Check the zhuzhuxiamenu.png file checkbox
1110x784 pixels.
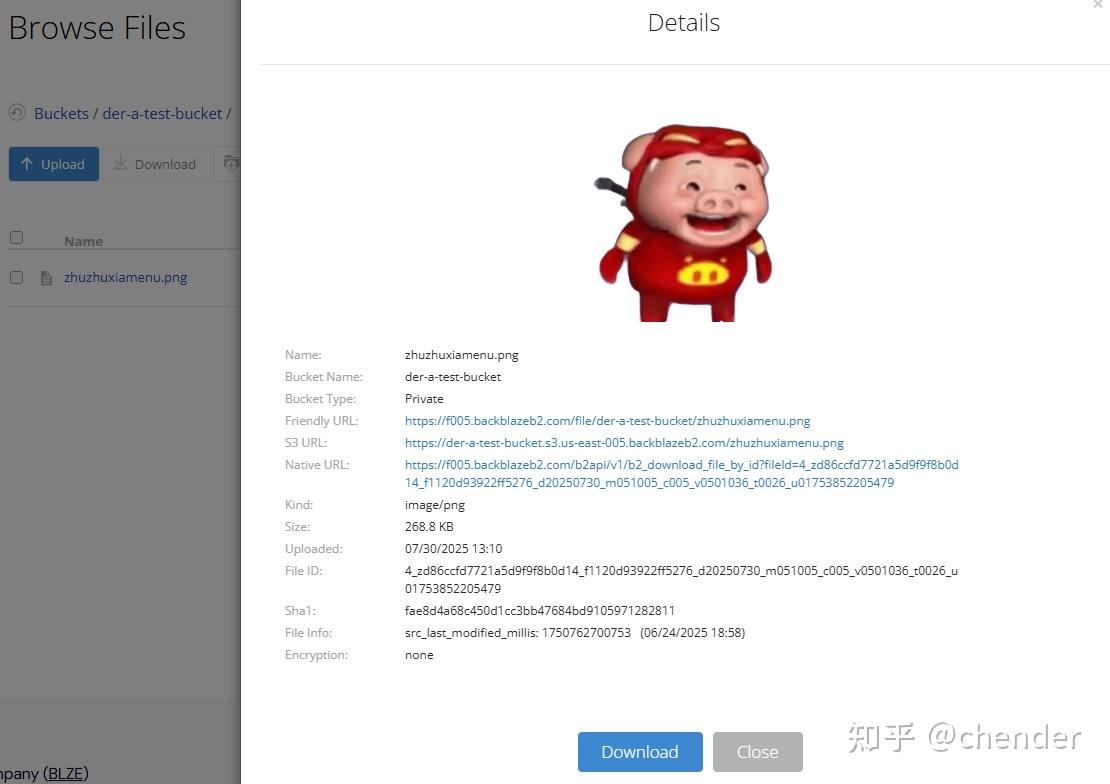coord(16,278)
